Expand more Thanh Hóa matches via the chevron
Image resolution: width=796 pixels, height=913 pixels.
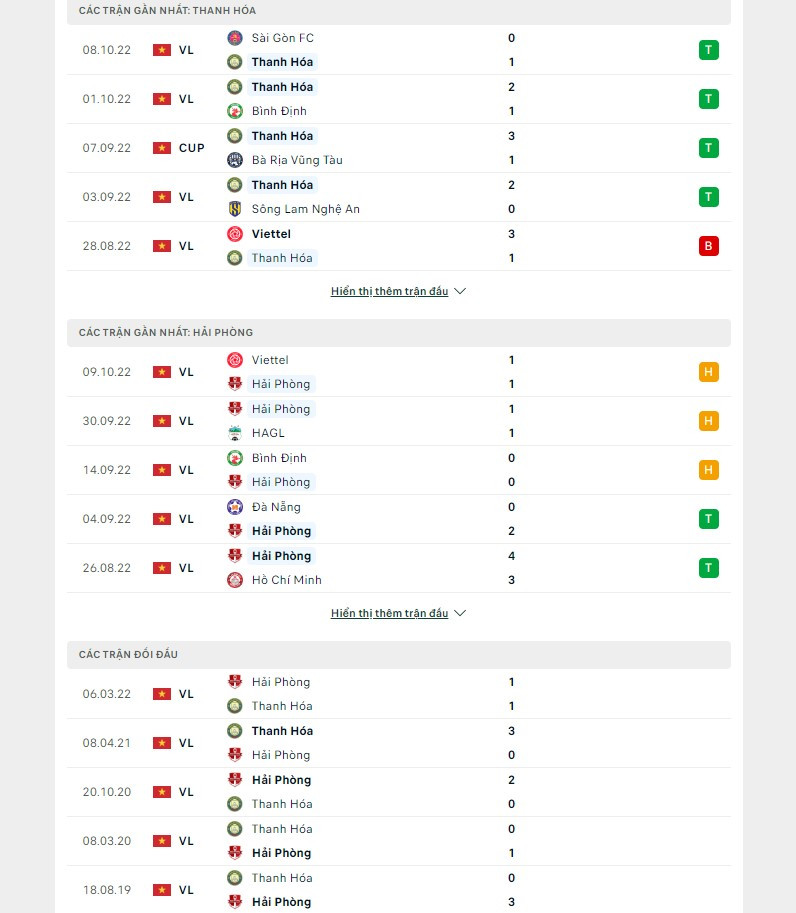click(460, 292)
